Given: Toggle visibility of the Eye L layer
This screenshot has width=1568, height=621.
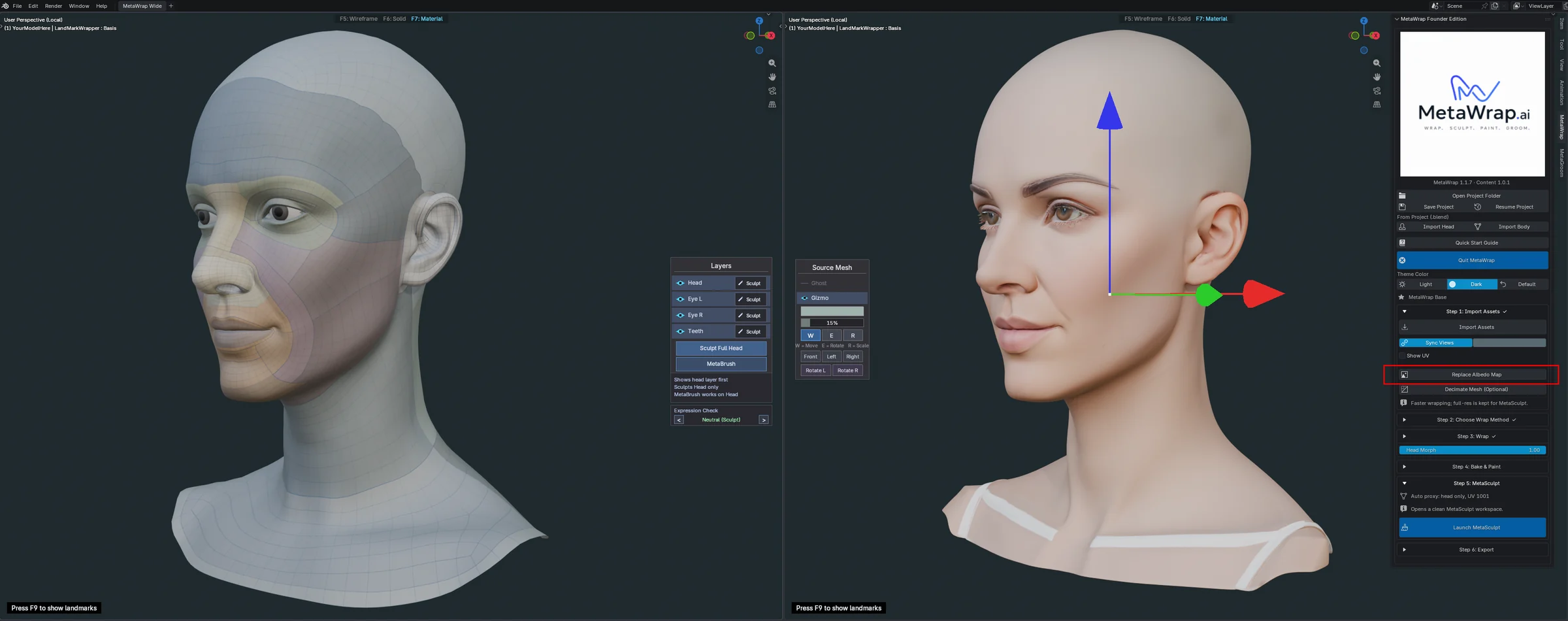Looking at the screenshot, I should click(680, 299).
